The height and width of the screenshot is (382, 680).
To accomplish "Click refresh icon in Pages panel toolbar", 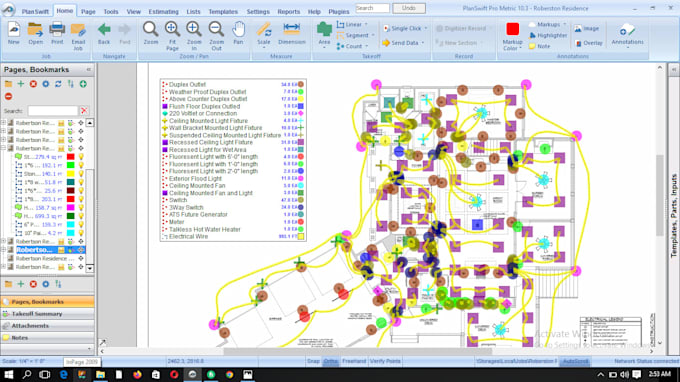I will [x=58, y=84].
